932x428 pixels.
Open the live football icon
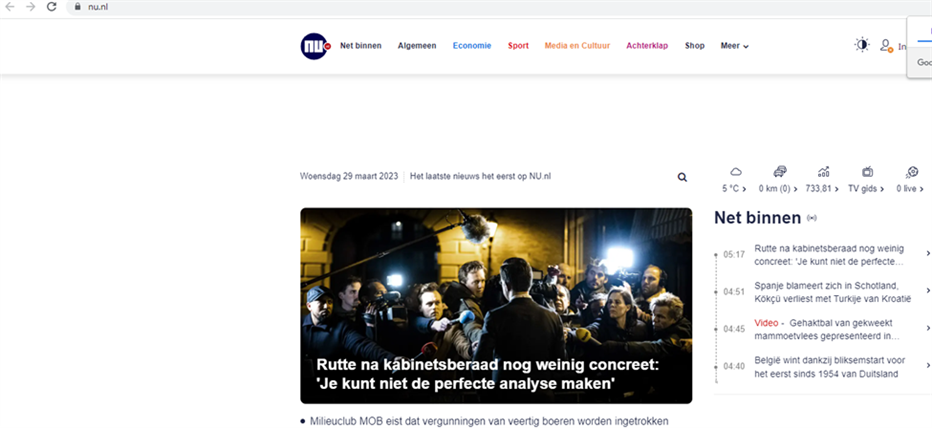point(911,172)
